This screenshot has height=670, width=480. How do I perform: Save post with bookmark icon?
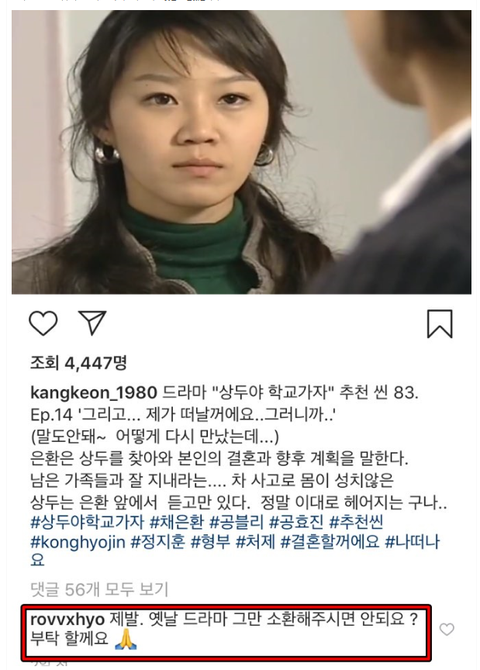click(440, 324)
